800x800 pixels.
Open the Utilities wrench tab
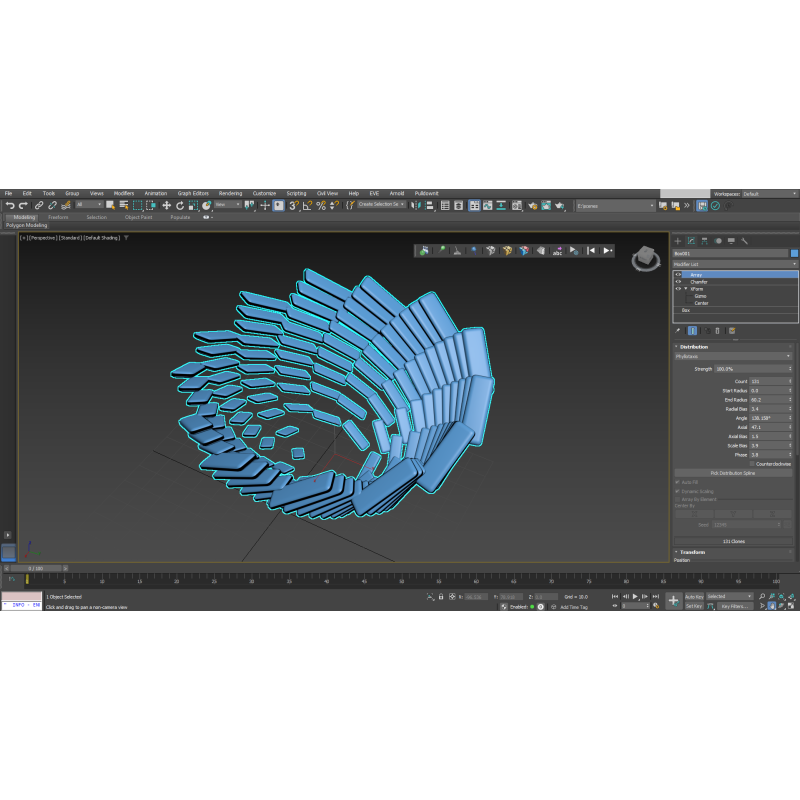pos(745,241)
